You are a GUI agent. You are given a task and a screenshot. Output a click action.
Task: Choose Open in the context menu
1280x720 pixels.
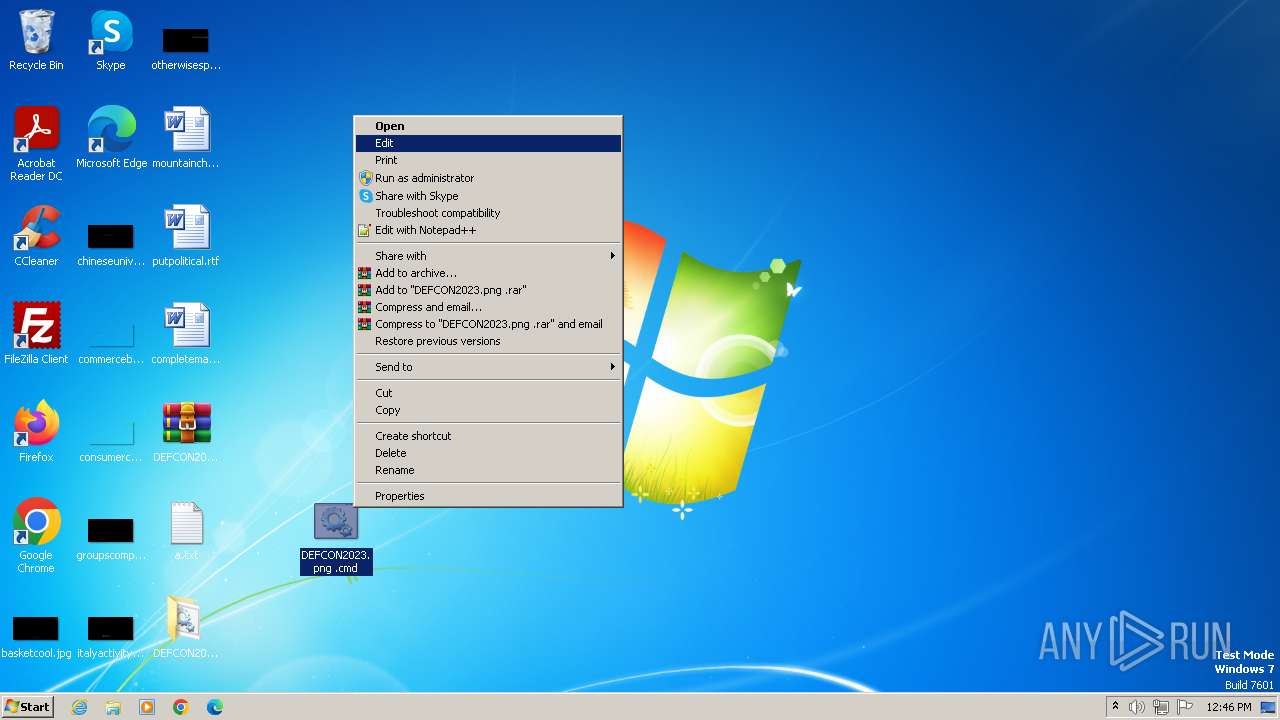tap(488, 126)
